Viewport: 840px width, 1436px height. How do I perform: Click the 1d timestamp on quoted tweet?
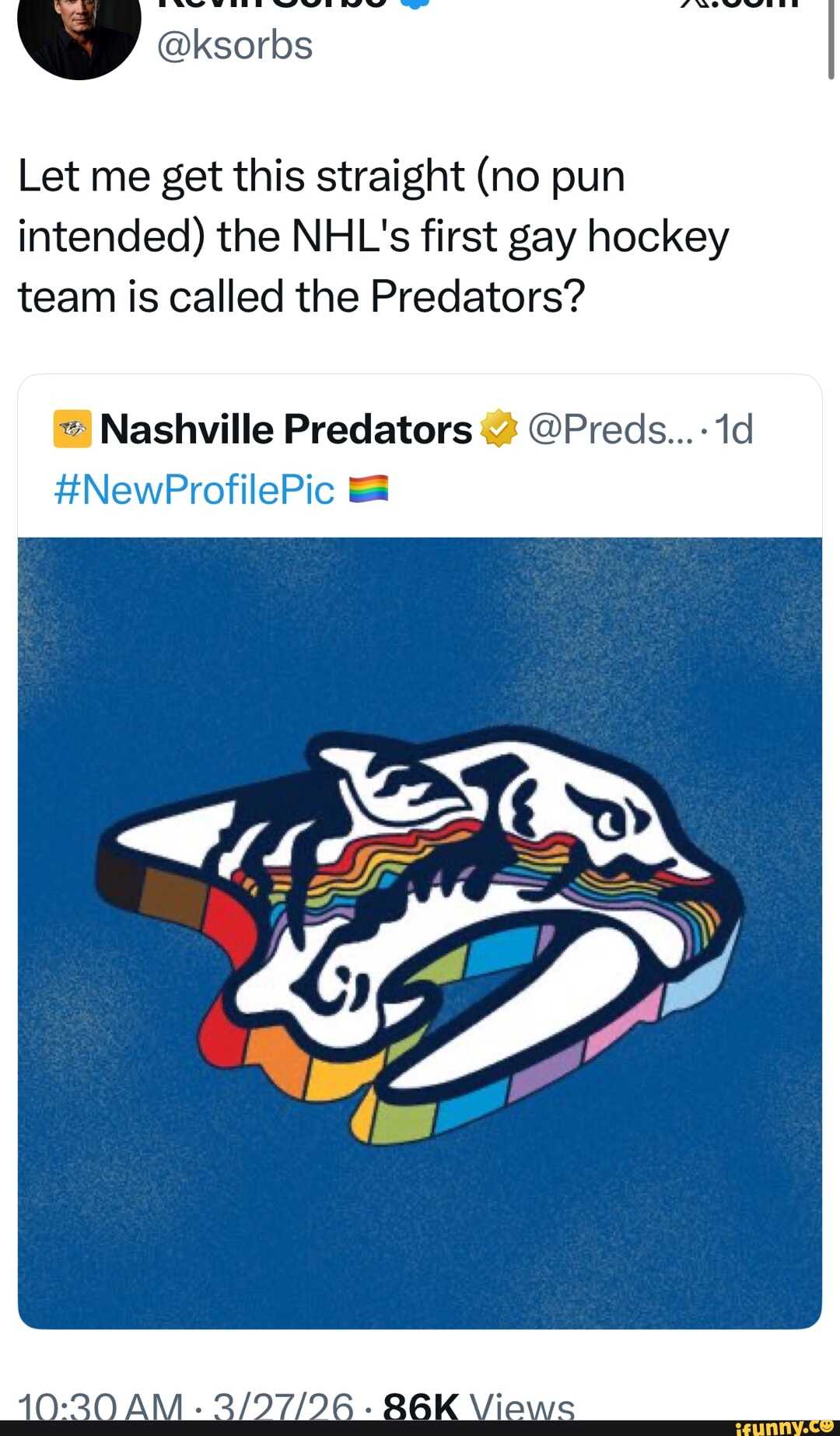click(x=733, y=429)
